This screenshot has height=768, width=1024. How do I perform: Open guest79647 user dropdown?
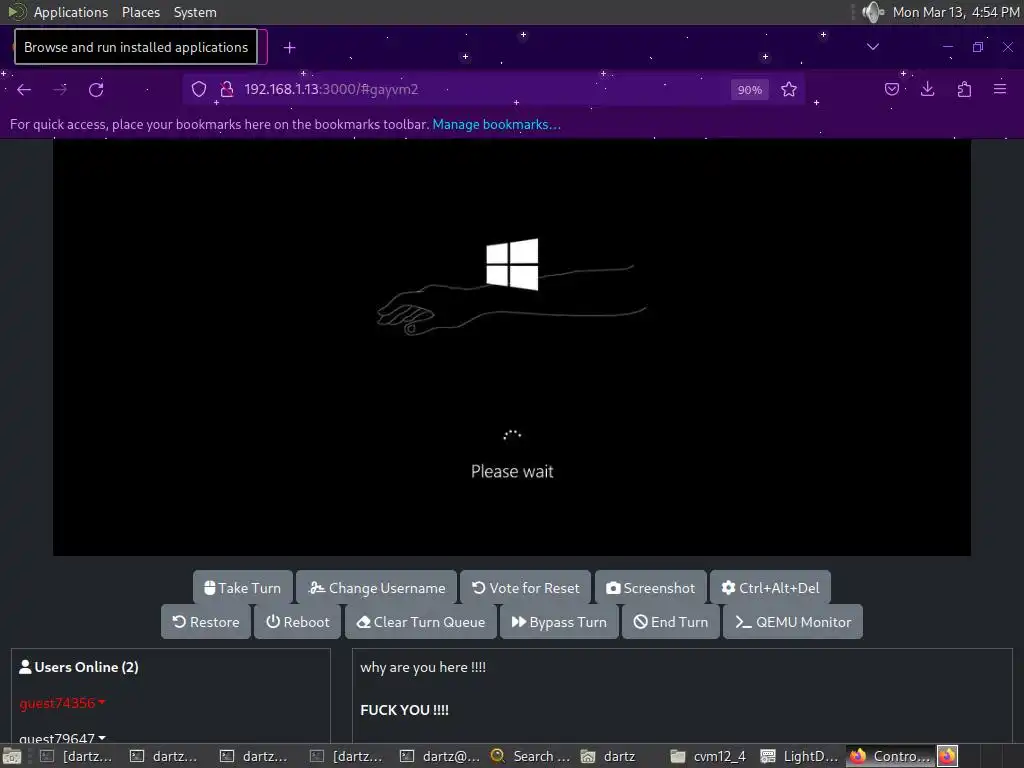click(x=63, y=739)
